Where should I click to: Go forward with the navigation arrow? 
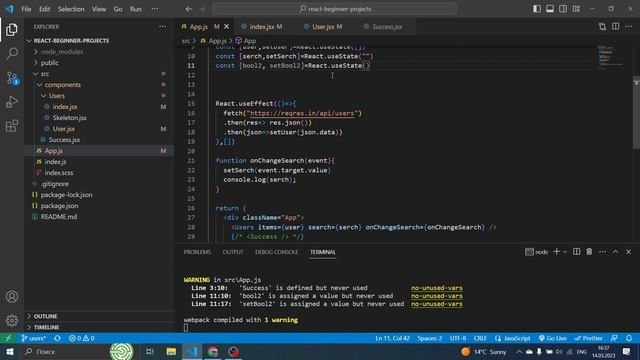click(202, 9)
